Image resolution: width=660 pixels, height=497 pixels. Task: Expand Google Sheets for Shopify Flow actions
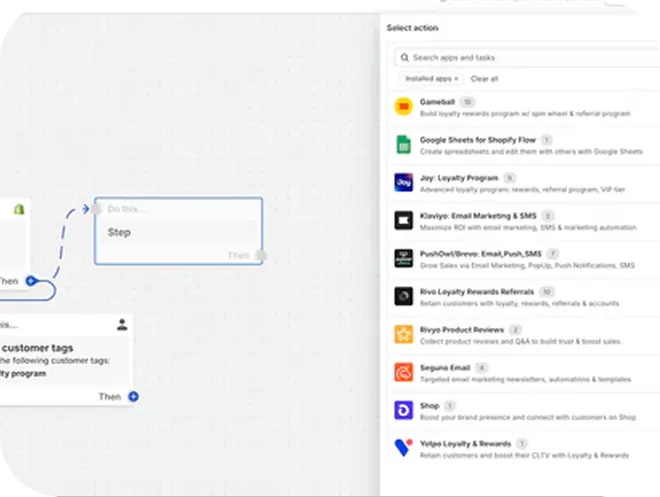click(x=479, y=140)
